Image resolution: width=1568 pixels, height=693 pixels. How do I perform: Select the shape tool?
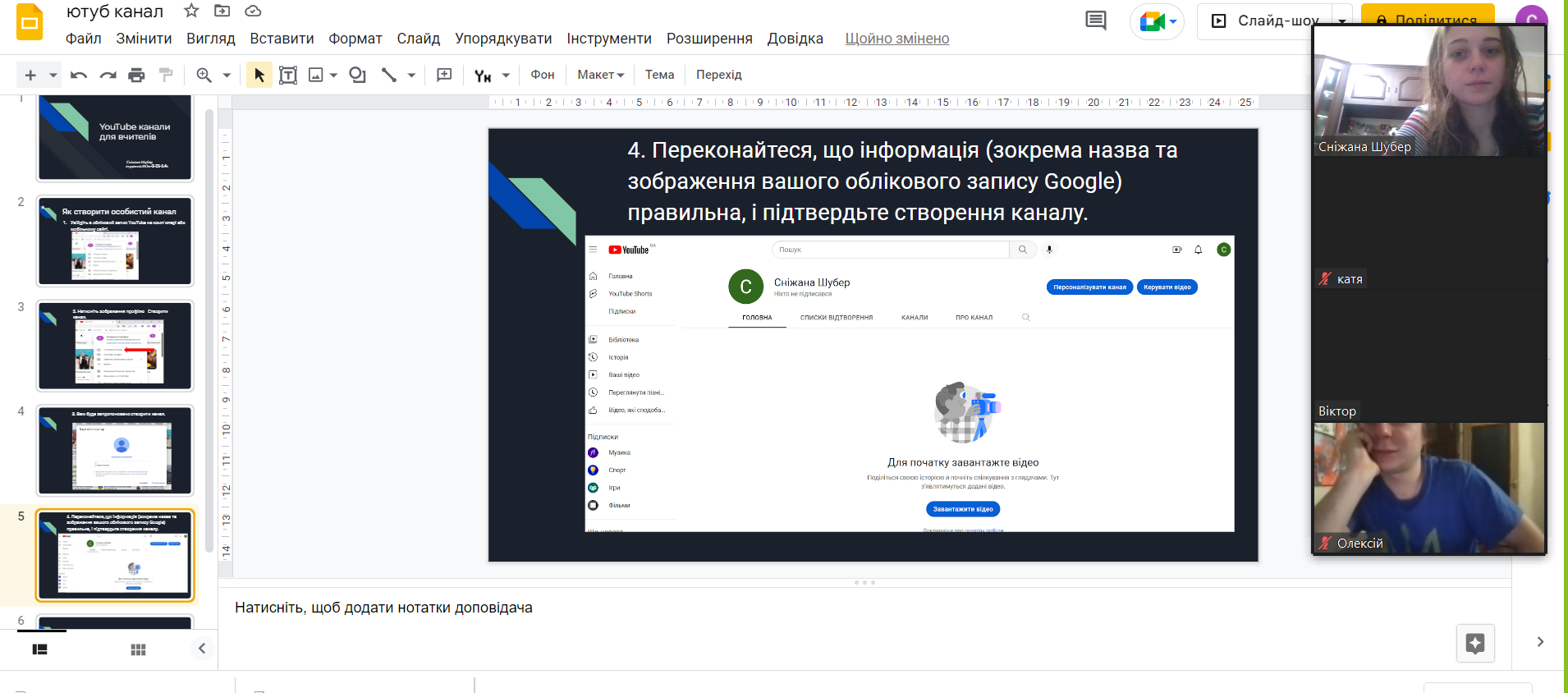click(x=357, y=76)
